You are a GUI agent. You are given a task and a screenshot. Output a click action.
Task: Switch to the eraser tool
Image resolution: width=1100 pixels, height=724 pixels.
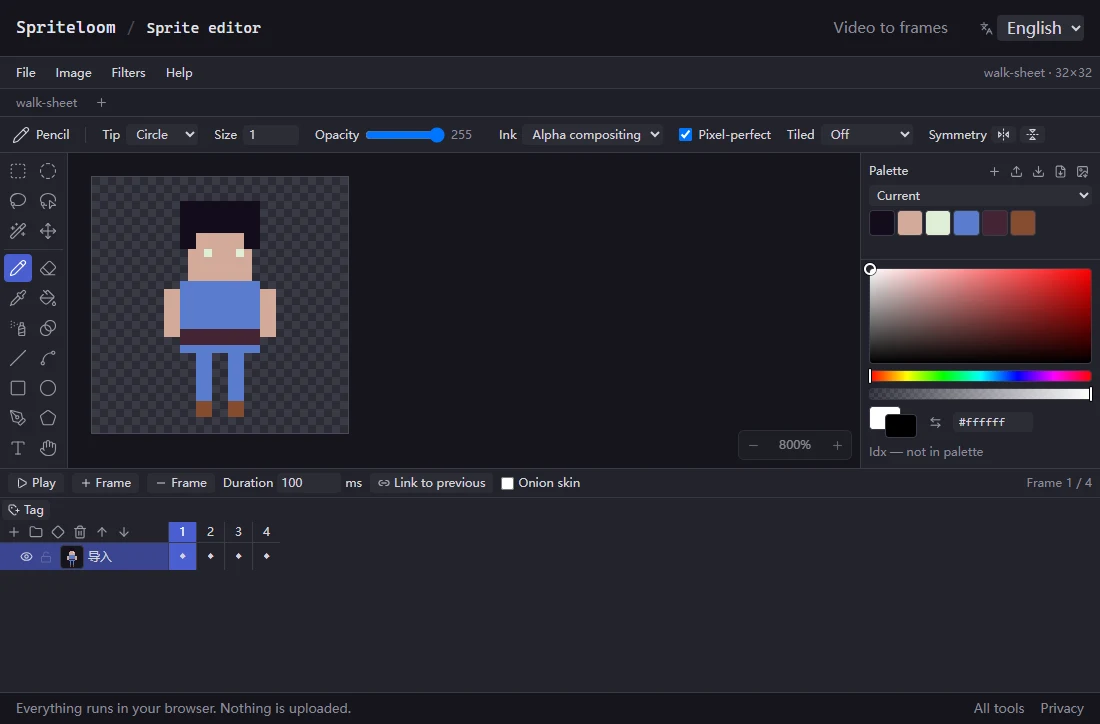[48, 268]
